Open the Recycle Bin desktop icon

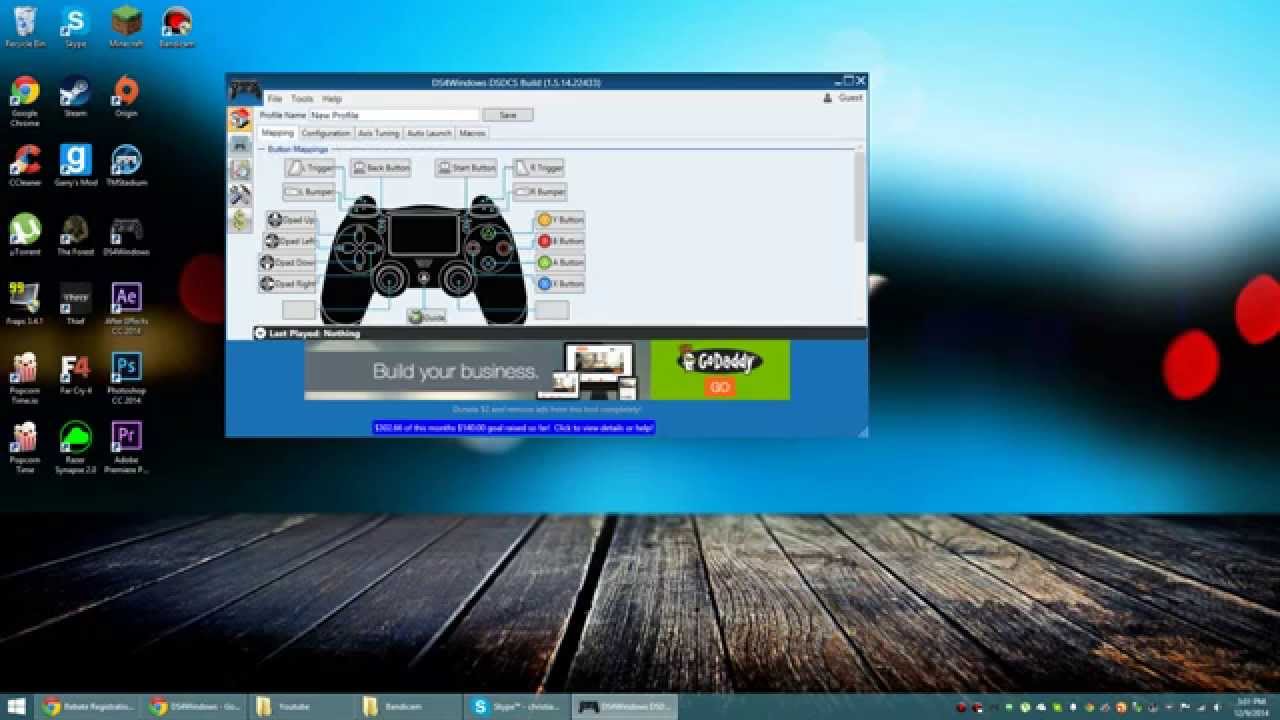25,26
